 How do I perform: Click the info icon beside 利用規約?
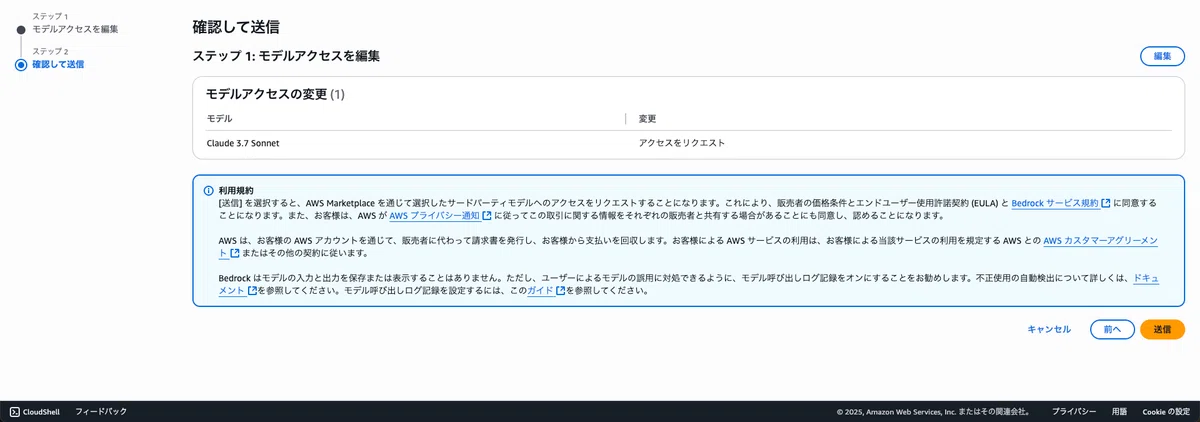click(x=209, y=190)
